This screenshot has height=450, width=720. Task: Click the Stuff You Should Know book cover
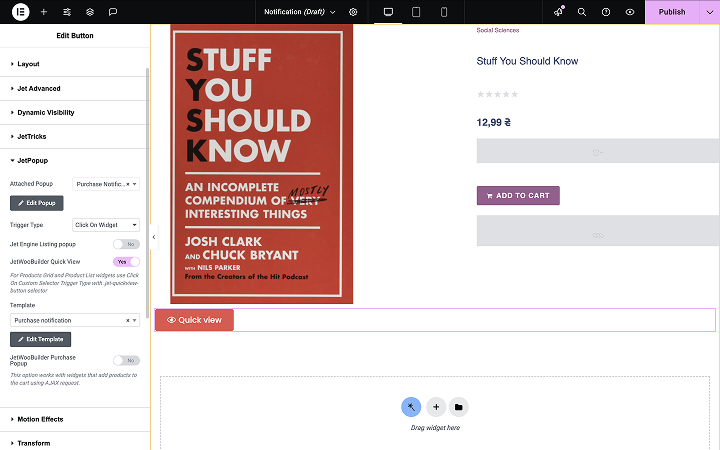click(261, 163)
